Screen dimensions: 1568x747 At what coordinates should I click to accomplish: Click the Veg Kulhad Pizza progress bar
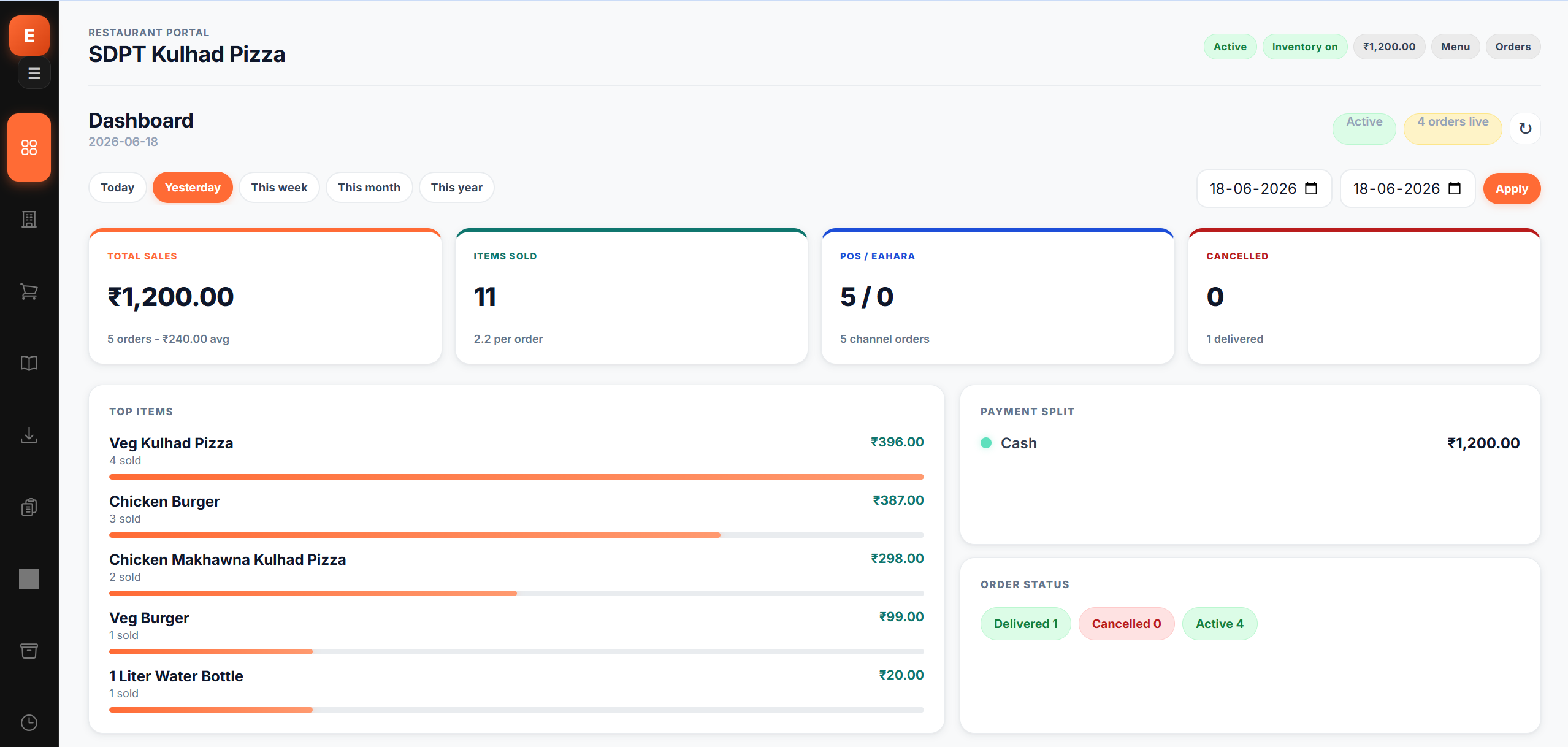click(x=516, y=477)
